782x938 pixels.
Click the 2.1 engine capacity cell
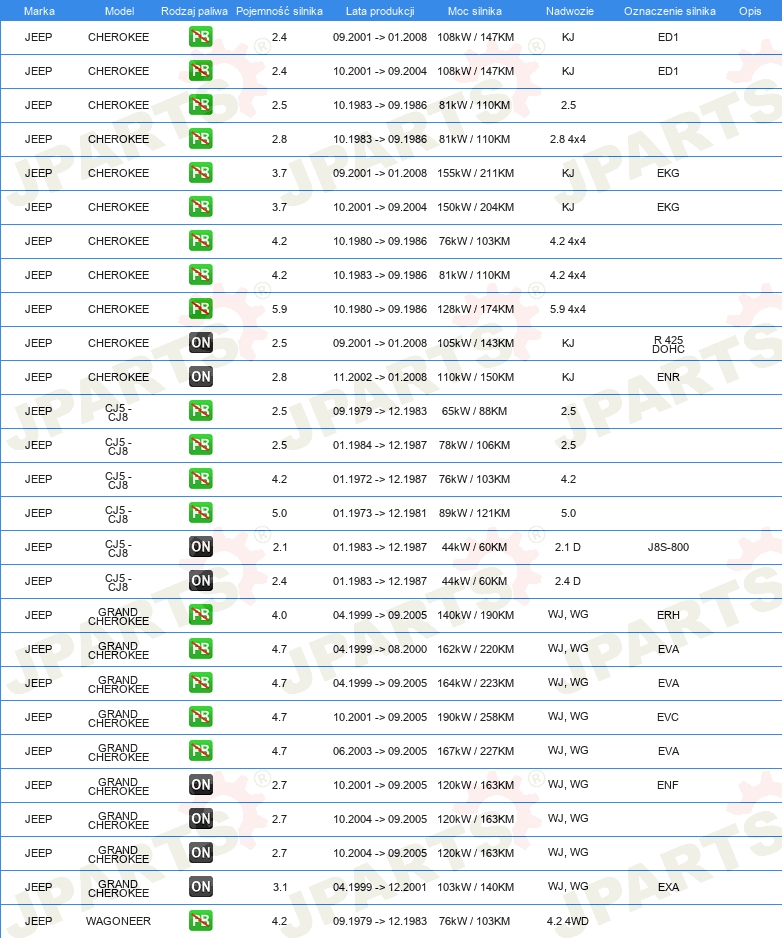[x=279, y=547]
